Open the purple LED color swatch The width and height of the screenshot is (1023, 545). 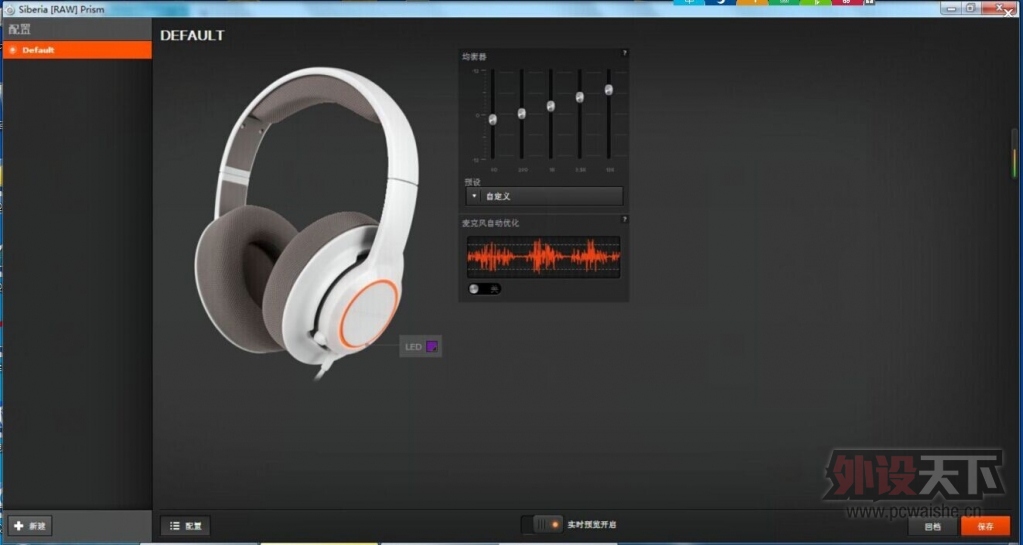coord(431,347)
